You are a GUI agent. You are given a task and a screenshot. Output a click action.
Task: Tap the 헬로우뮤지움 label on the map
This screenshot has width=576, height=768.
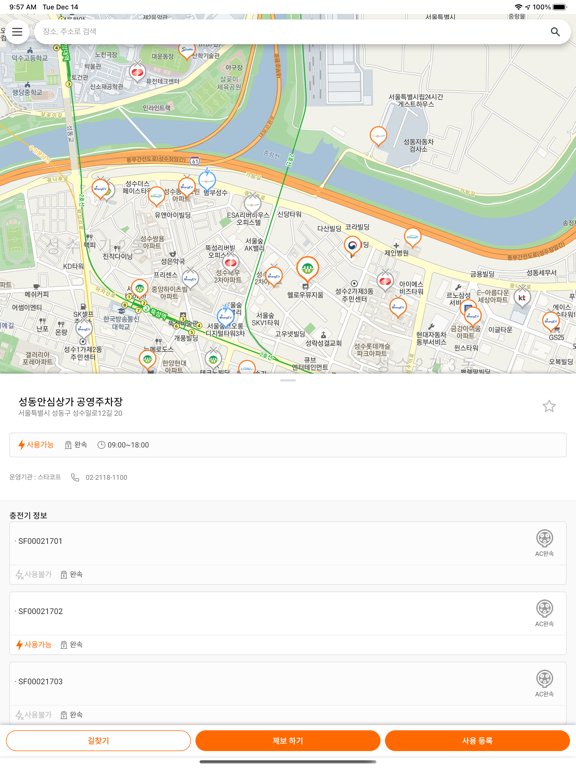(305, 295)
